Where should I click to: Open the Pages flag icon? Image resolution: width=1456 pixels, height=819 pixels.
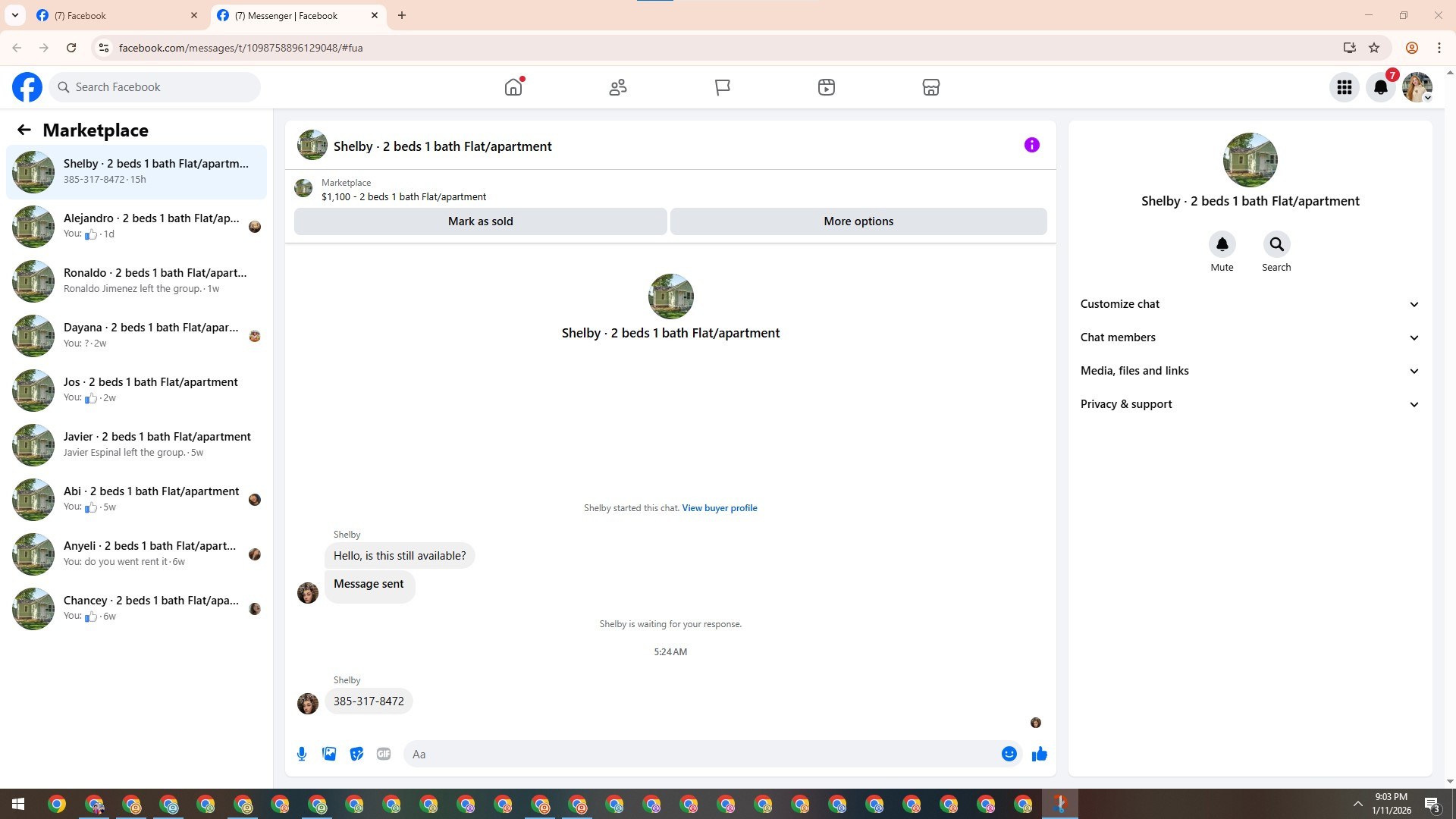point(723,87)
